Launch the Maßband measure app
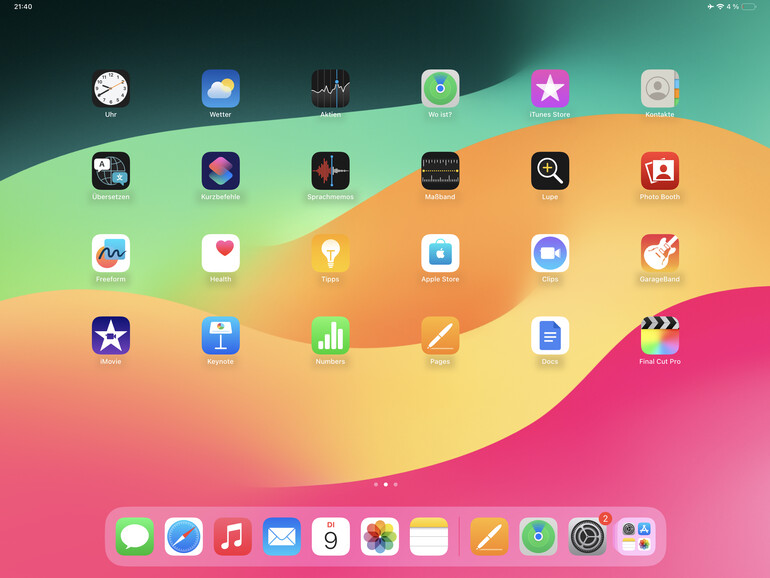 (440, 170)
